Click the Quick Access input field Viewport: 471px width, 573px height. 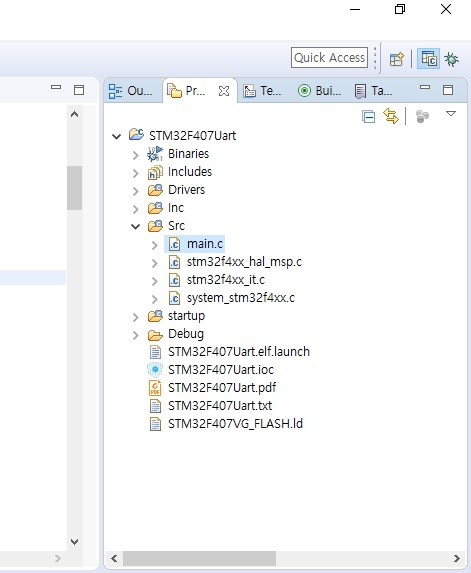coord(329,58)
